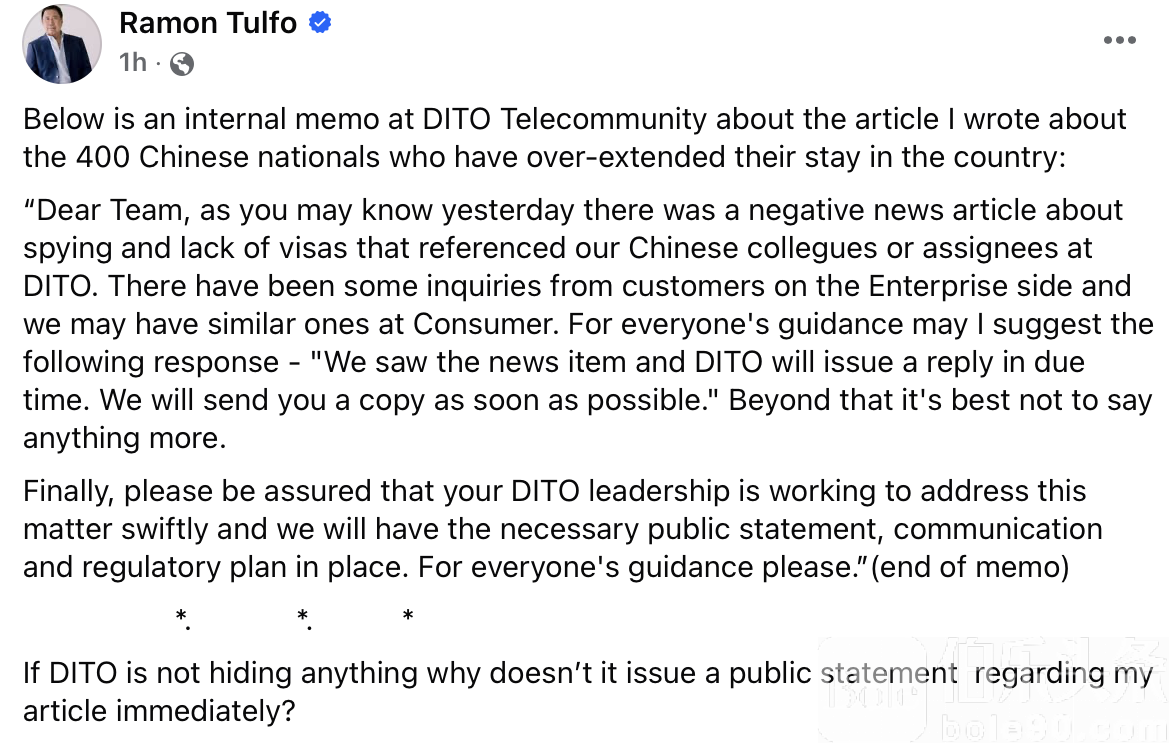Click the Ramon Tulfo author name
The height and width of the screenshot is (748, 1174).
208,23
